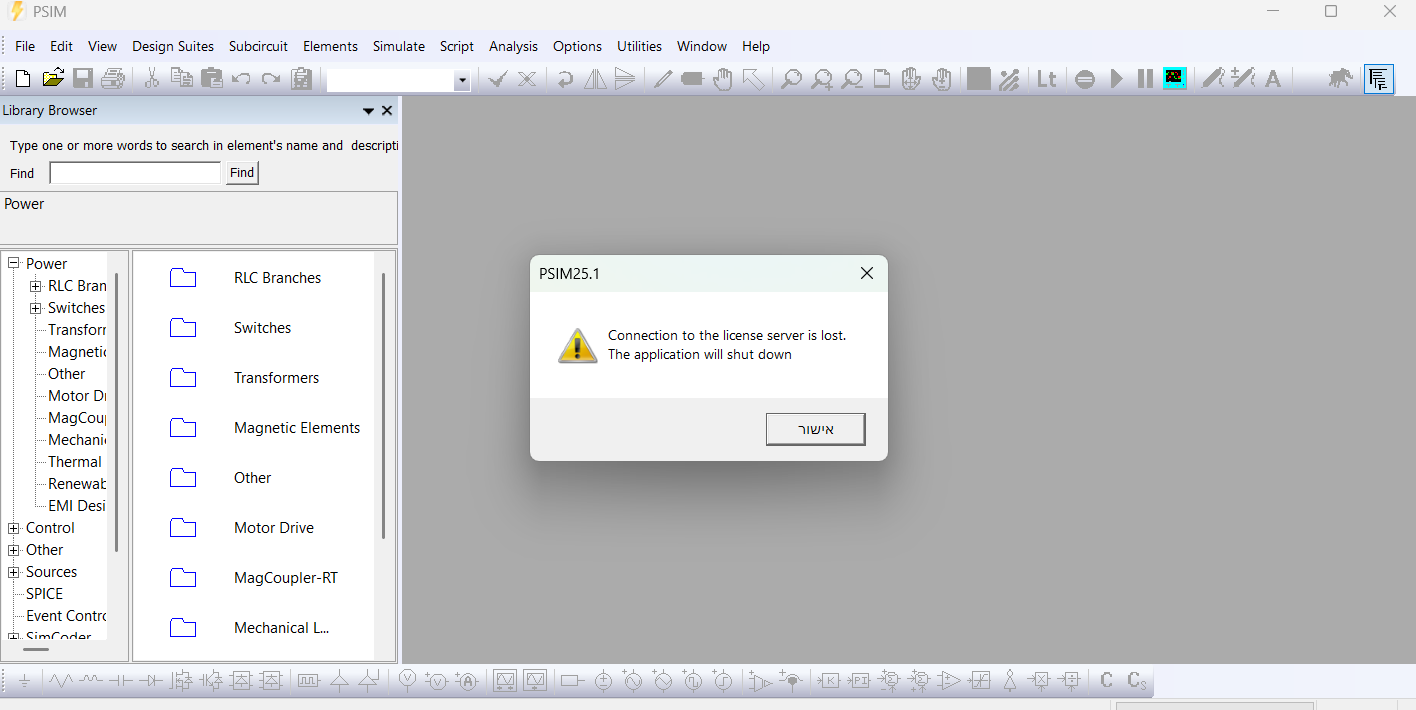The width and height of the screenshot is (1416, 710).
Task: Place a ground element from bottom toolbar
Action: tap(24, 681)
